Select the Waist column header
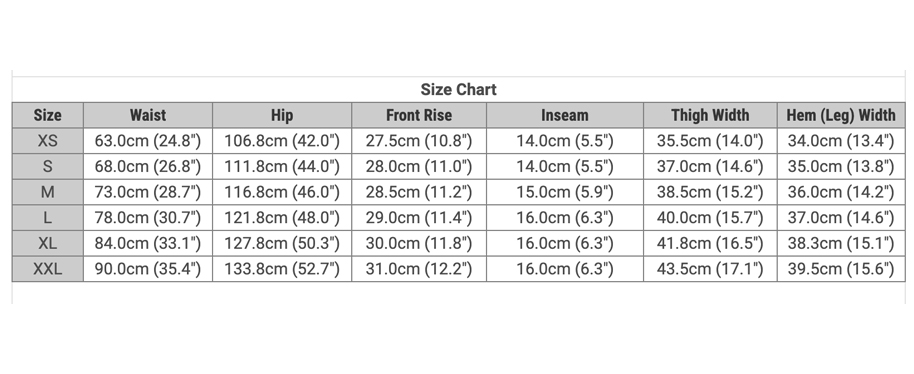 tap(148, 115)
